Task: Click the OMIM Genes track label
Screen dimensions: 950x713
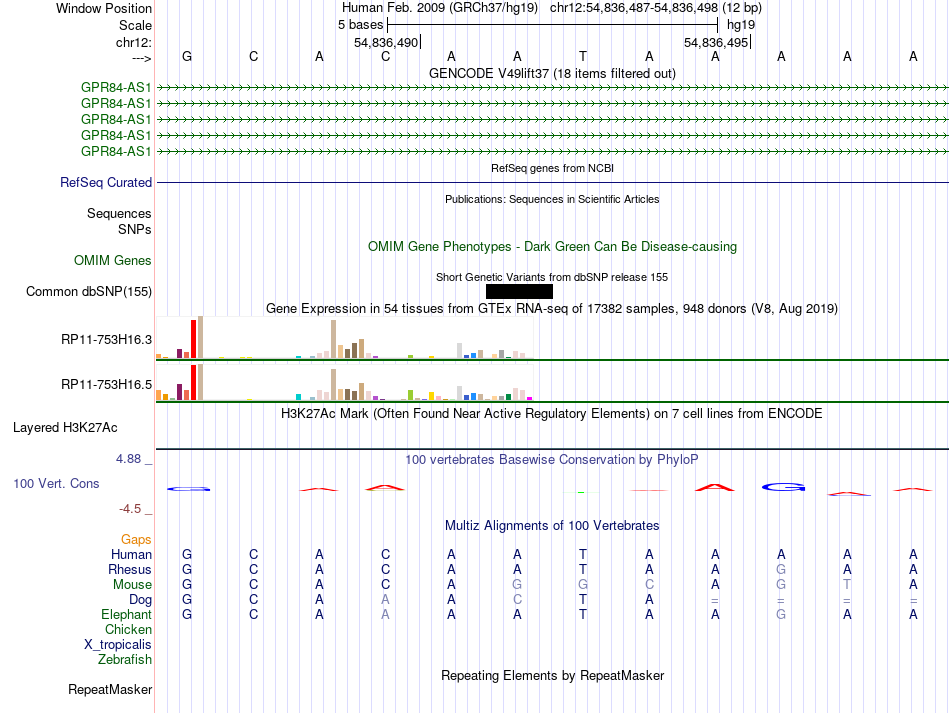Action: click(113, 260)
